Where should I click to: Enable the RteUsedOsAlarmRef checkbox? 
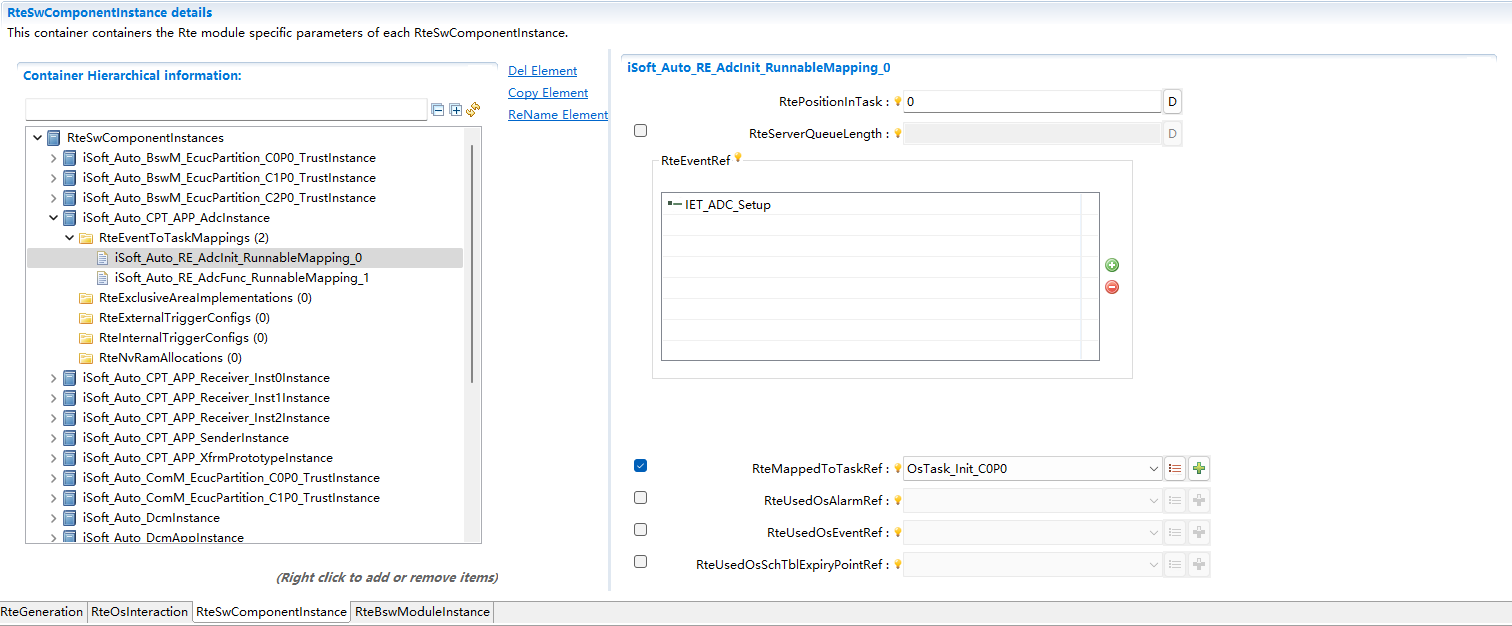click(640, 497)
